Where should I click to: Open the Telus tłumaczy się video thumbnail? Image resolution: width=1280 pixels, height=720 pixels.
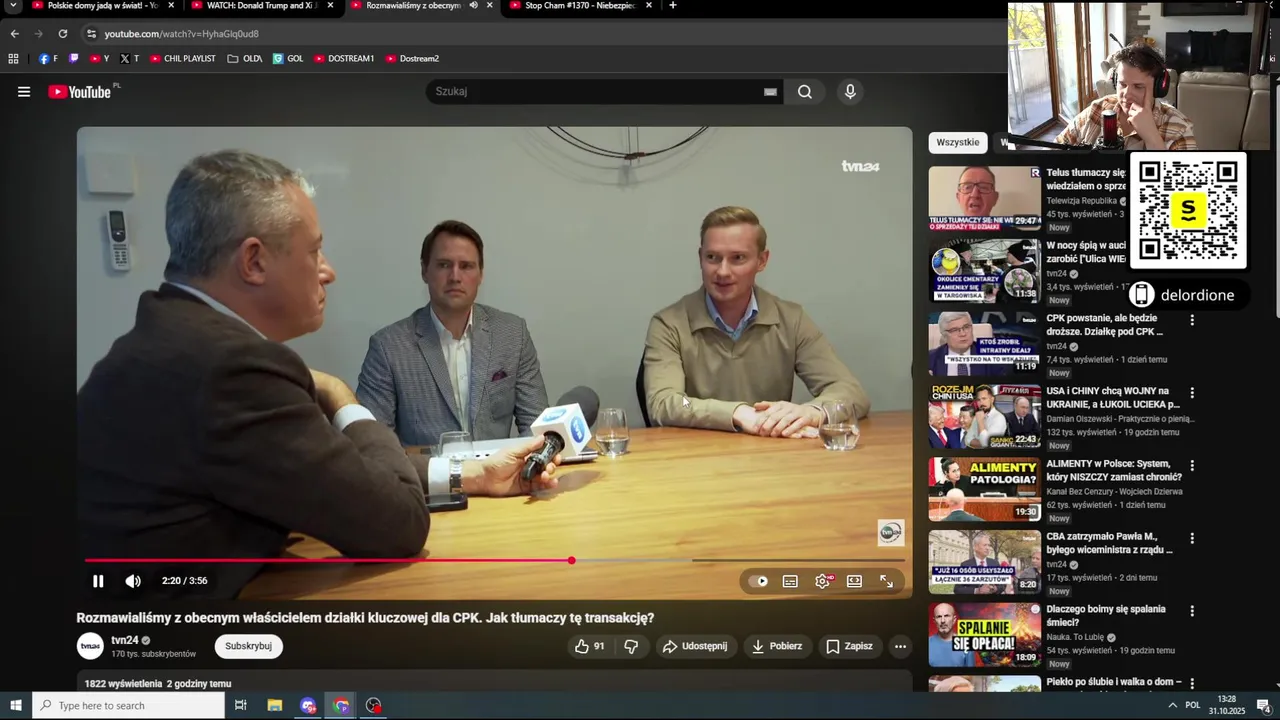point(984,198)
